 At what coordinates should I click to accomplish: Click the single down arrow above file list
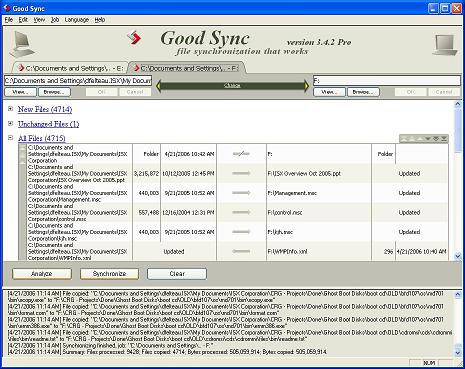[428, 139]
